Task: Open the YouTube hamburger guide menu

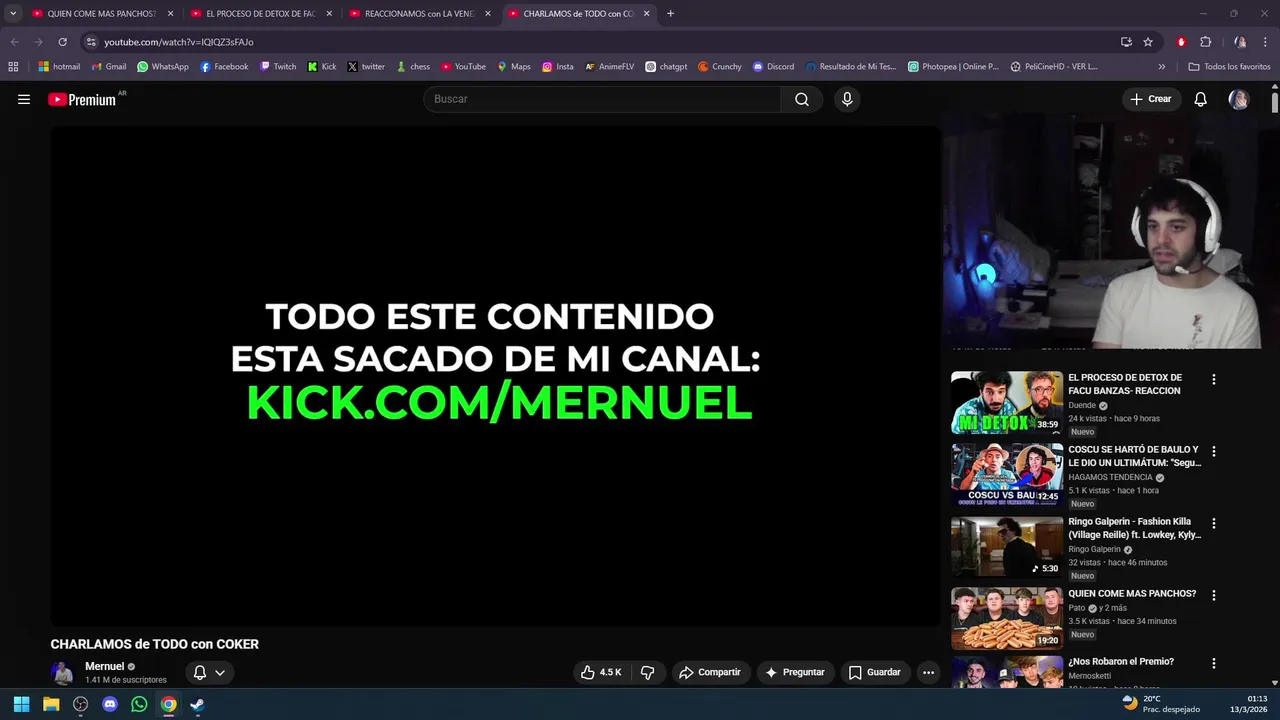Action: (x=24, y=99)
